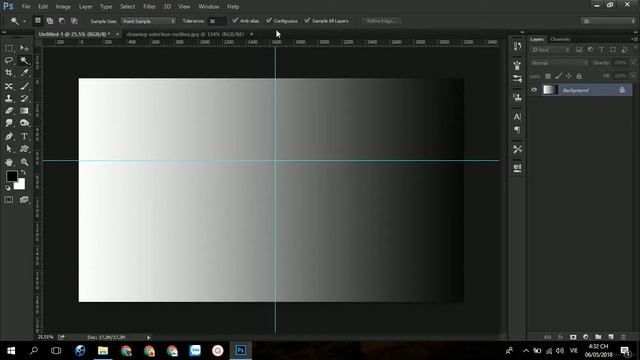Select the Pen tool

pos(9,136)
